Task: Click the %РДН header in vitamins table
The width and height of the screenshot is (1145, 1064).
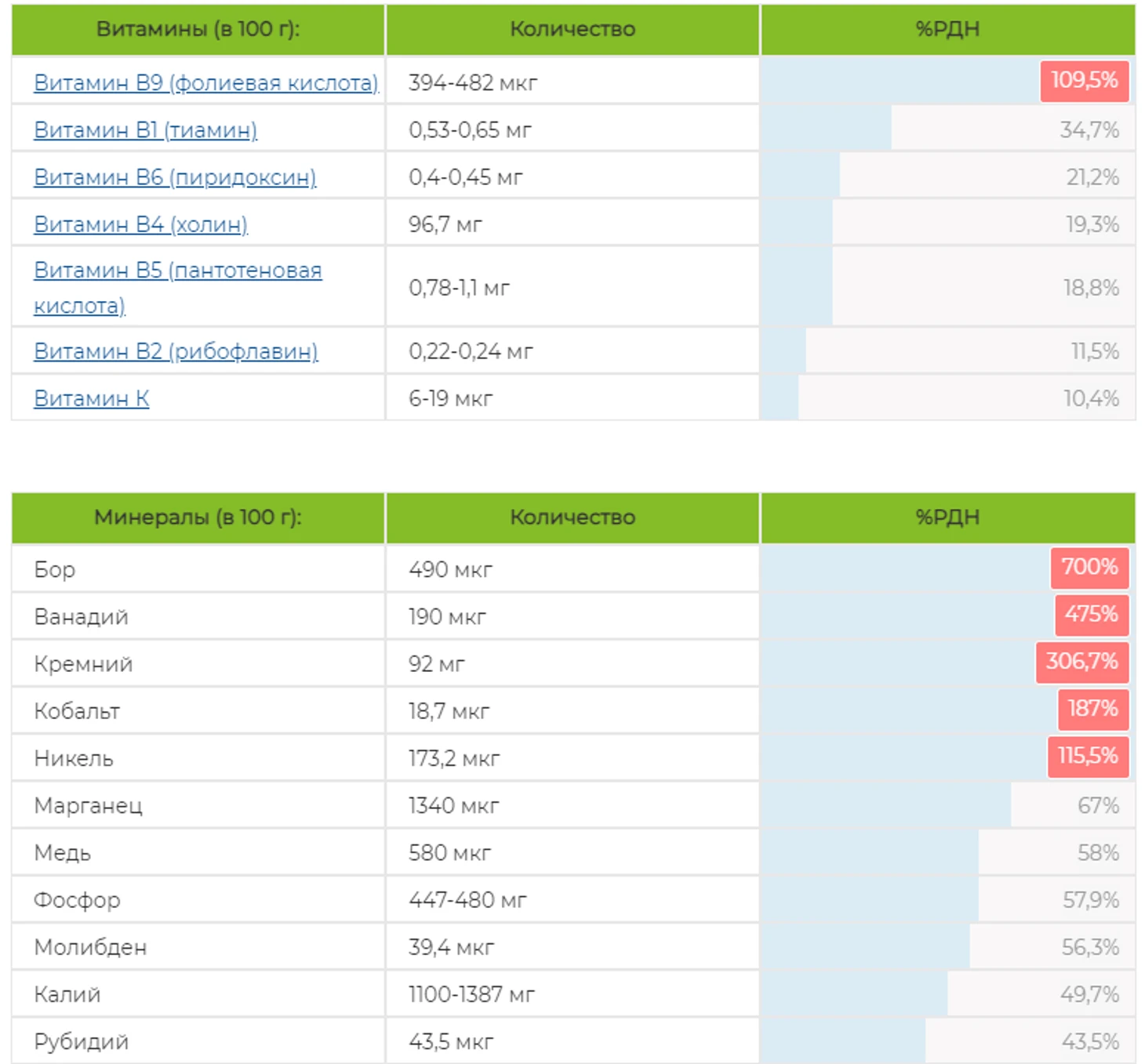Action: pos(947,30)
